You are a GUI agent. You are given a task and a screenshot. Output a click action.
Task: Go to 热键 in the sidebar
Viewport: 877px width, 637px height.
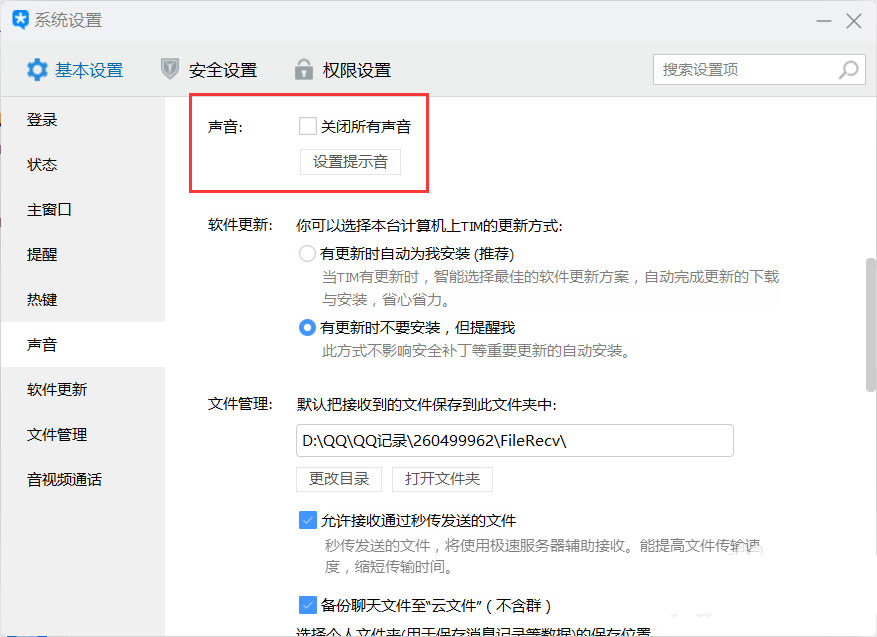point(42,300)
